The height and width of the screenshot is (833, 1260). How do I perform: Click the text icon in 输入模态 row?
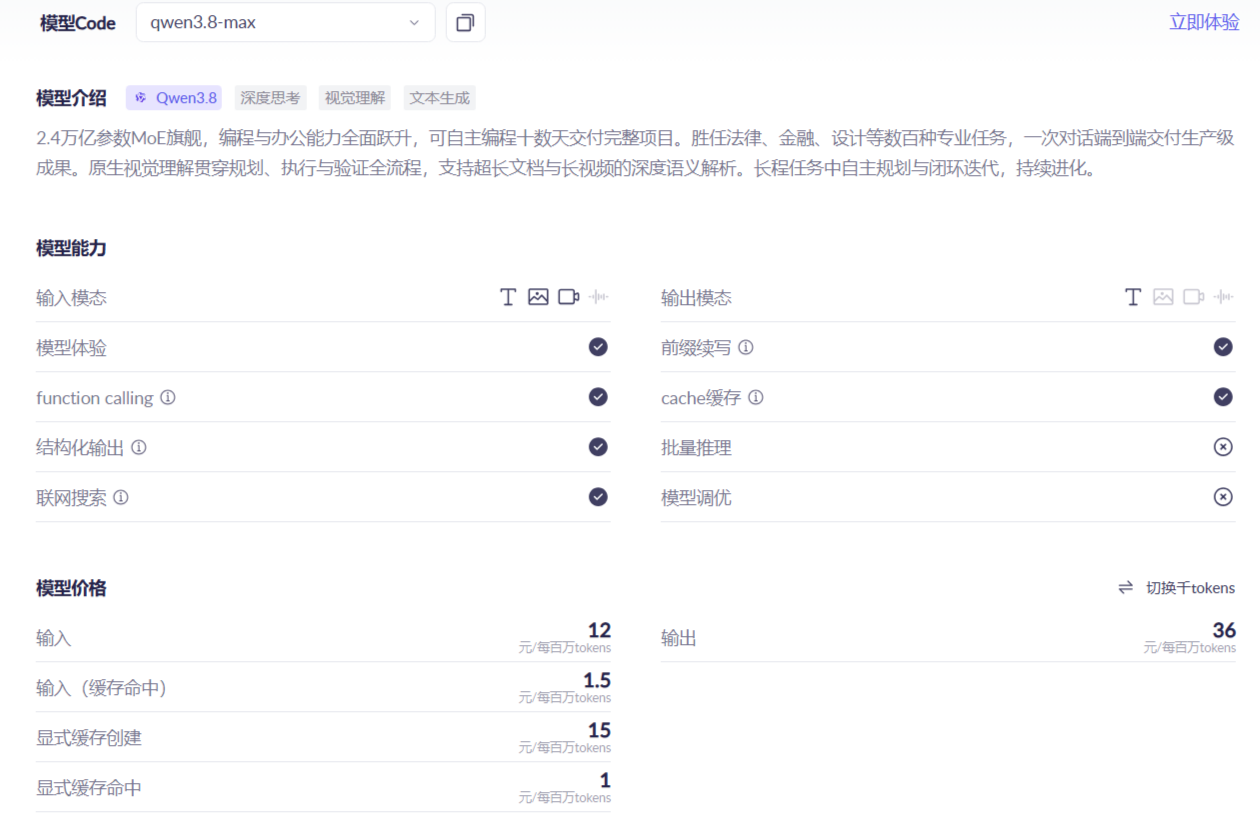508,297
